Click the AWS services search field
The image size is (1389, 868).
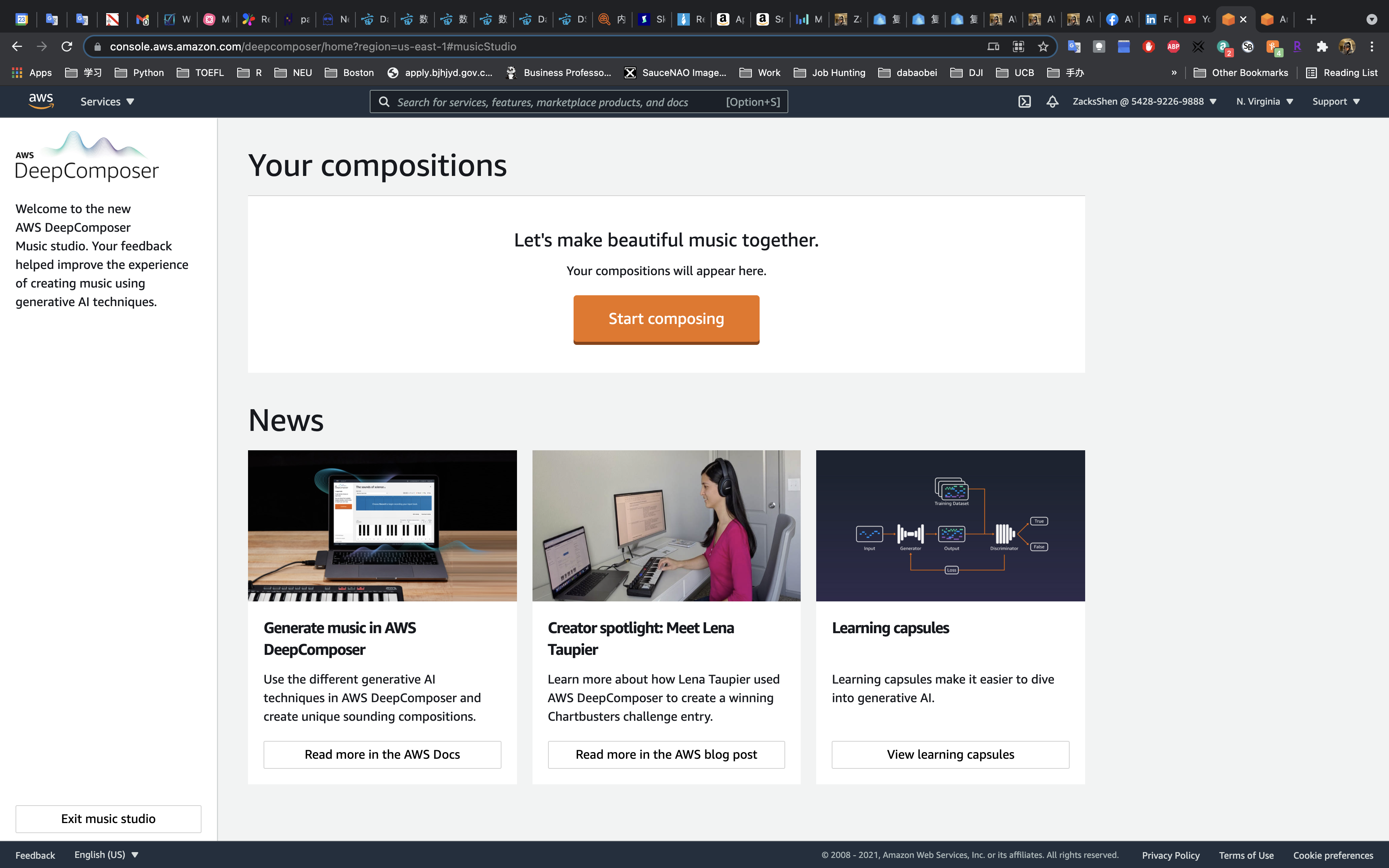(x=551, y=102)
